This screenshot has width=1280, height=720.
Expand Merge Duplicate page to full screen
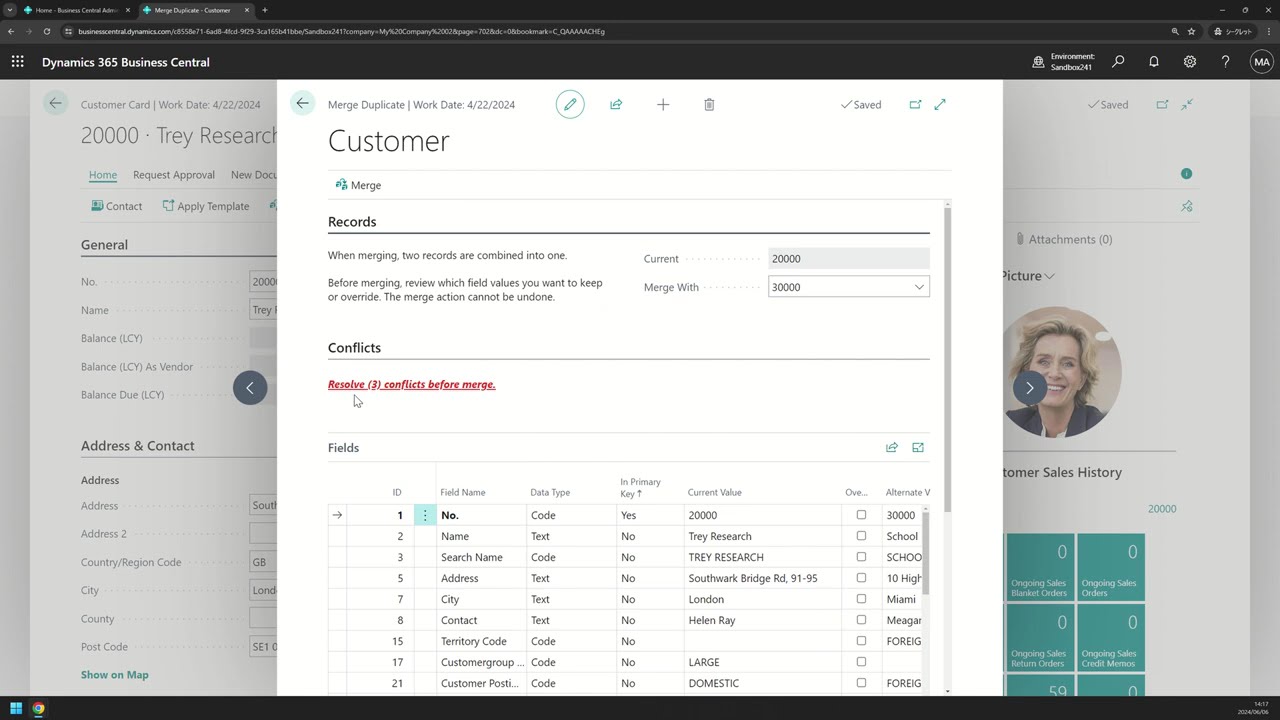[x=940, y=104]
